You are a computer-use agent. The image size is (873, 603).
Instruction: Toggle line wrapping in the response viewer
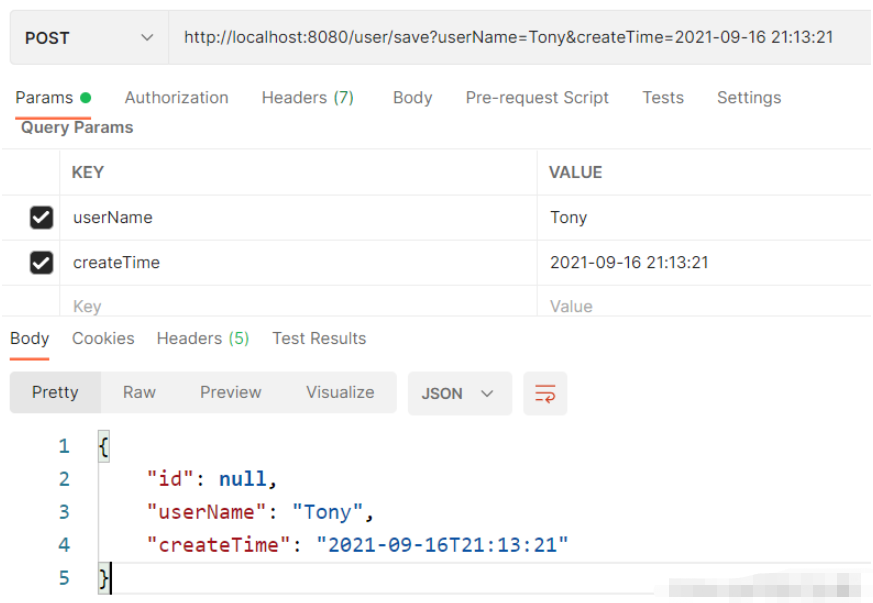pos(545,392)
